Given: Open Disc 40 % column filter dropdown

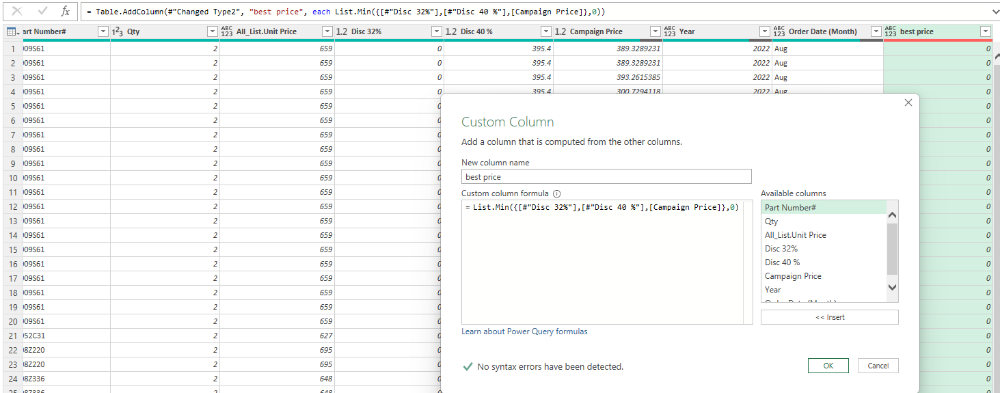Looking at the screenshot, I should point(546,31).
